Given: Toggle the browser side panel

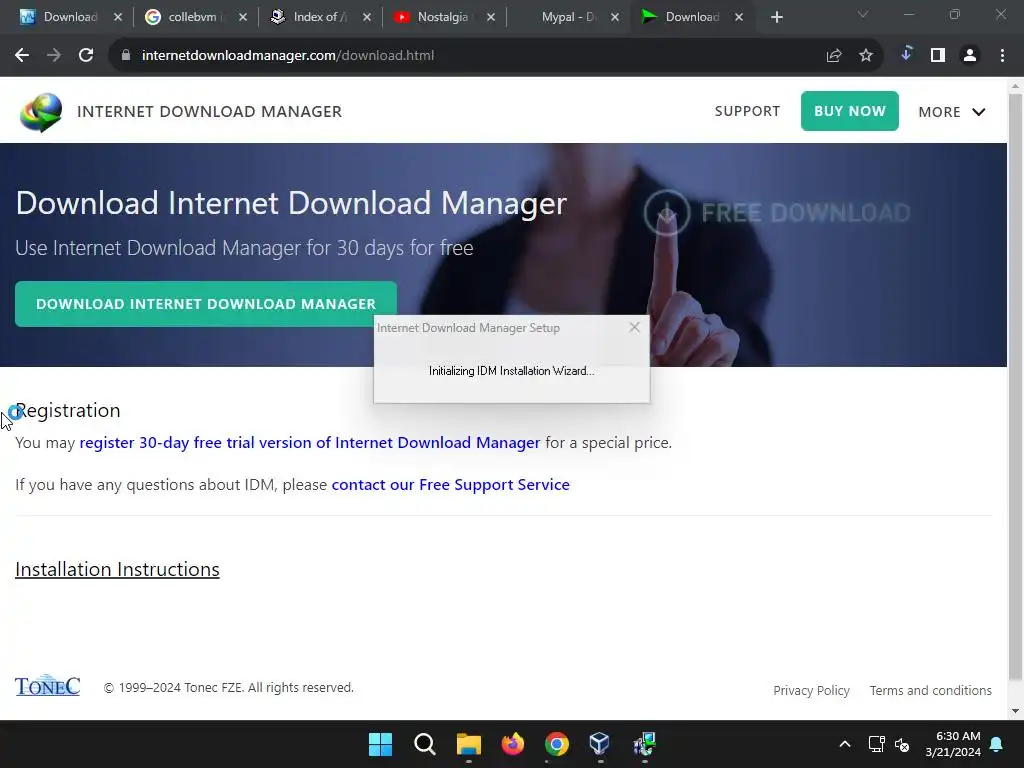Looking at the screenshot, I should point(938,56).
